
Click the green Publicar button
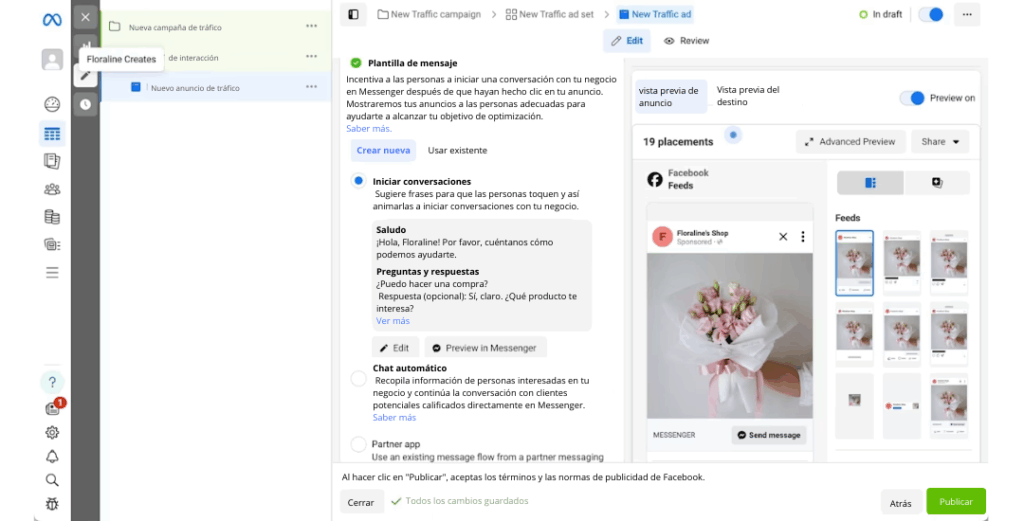(955, 502)
